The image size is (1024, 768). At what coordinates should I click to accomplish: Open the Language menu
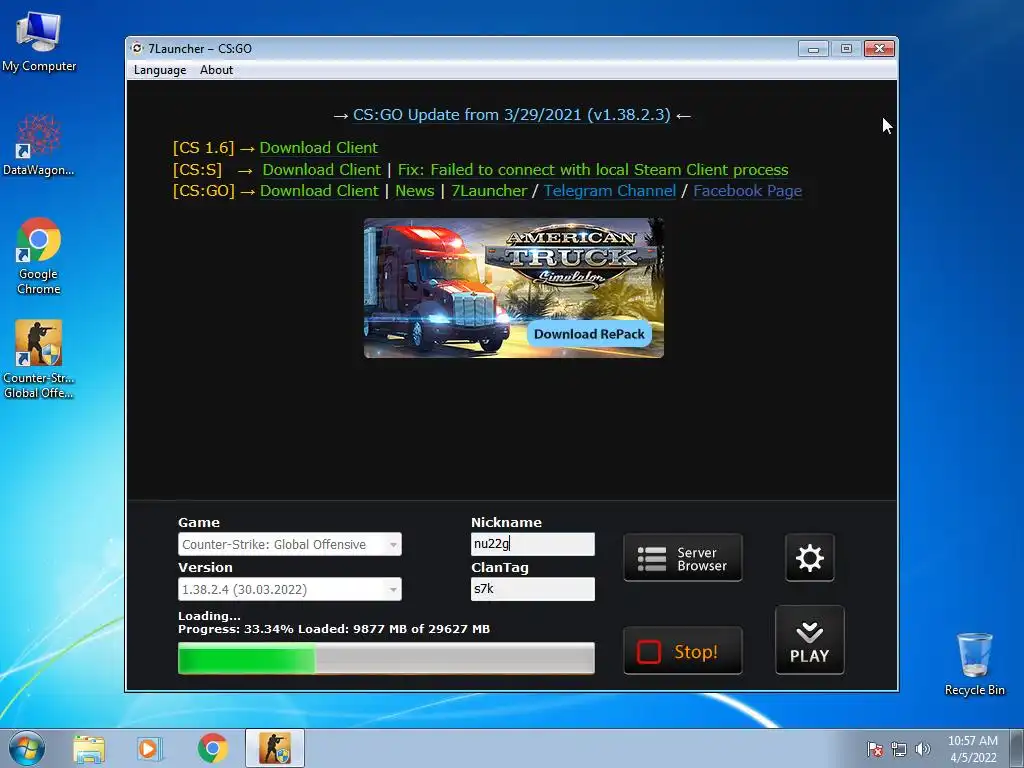(x=160, y=70)
